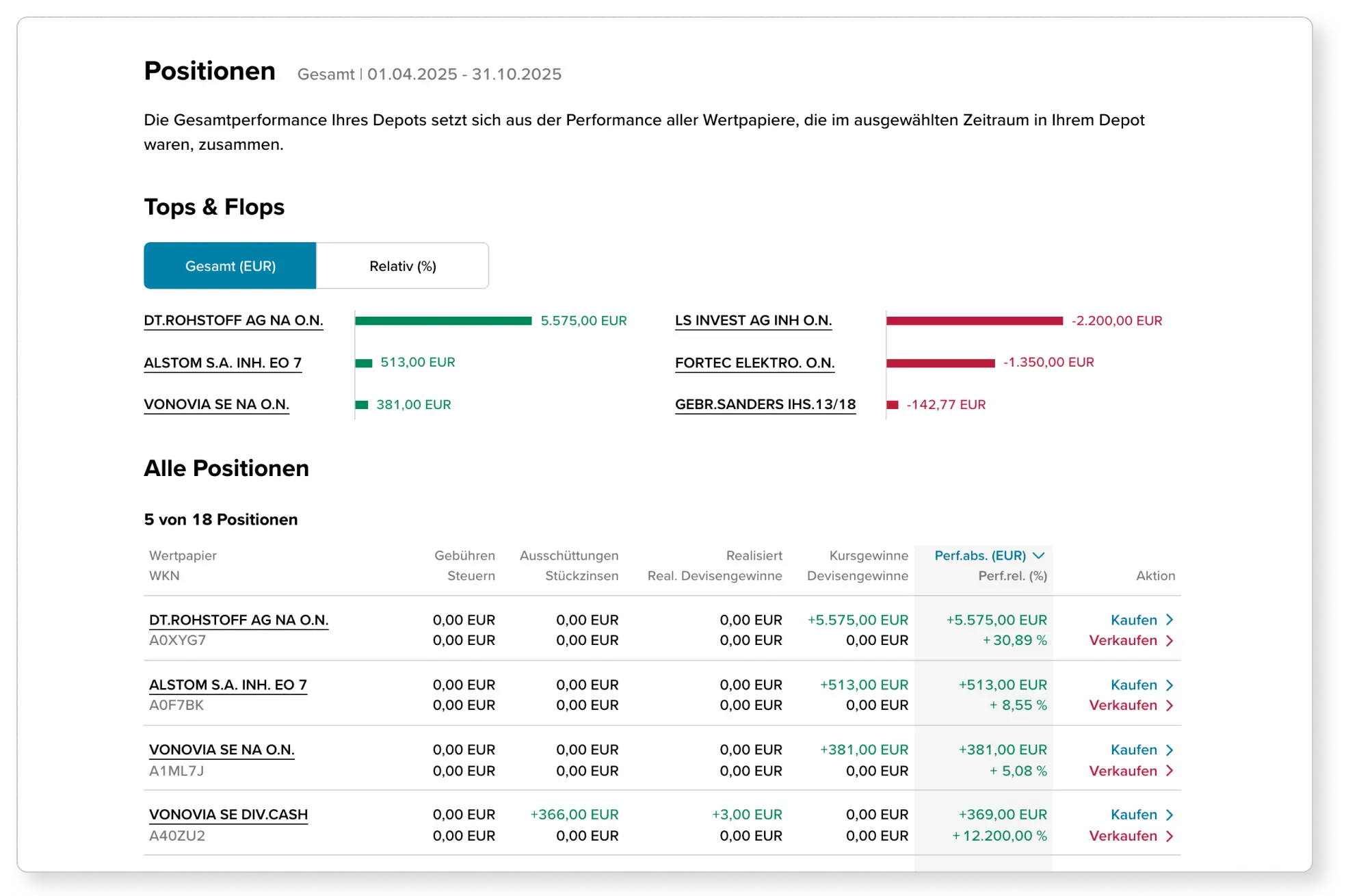Click the chevron beside Kaufen for ALSTOM S.A.
Screen dimensions: 1346x896
click(1169, 685)
